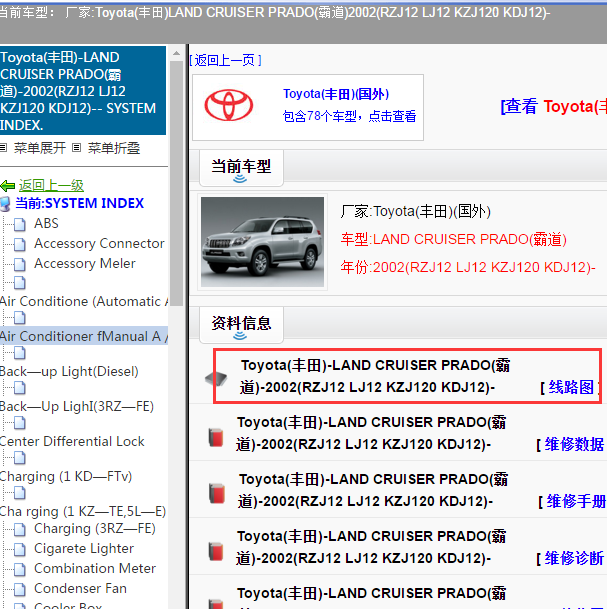607x609 pixels.
Task: Click the Accessory Connector document icon
Action: 19,244
